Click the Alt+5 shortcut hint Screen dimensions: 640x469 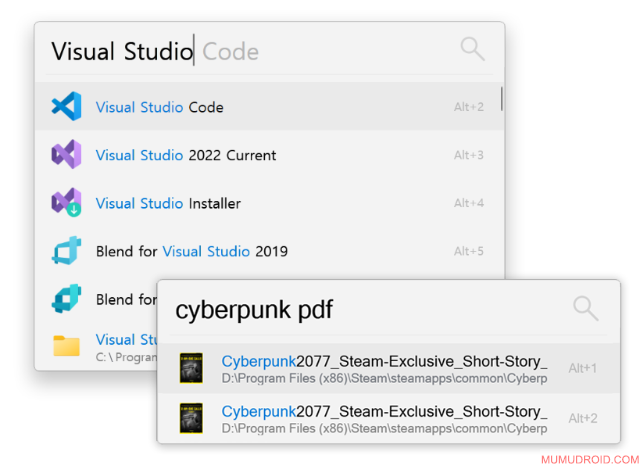pyautogui.click(x=469, y=251)
